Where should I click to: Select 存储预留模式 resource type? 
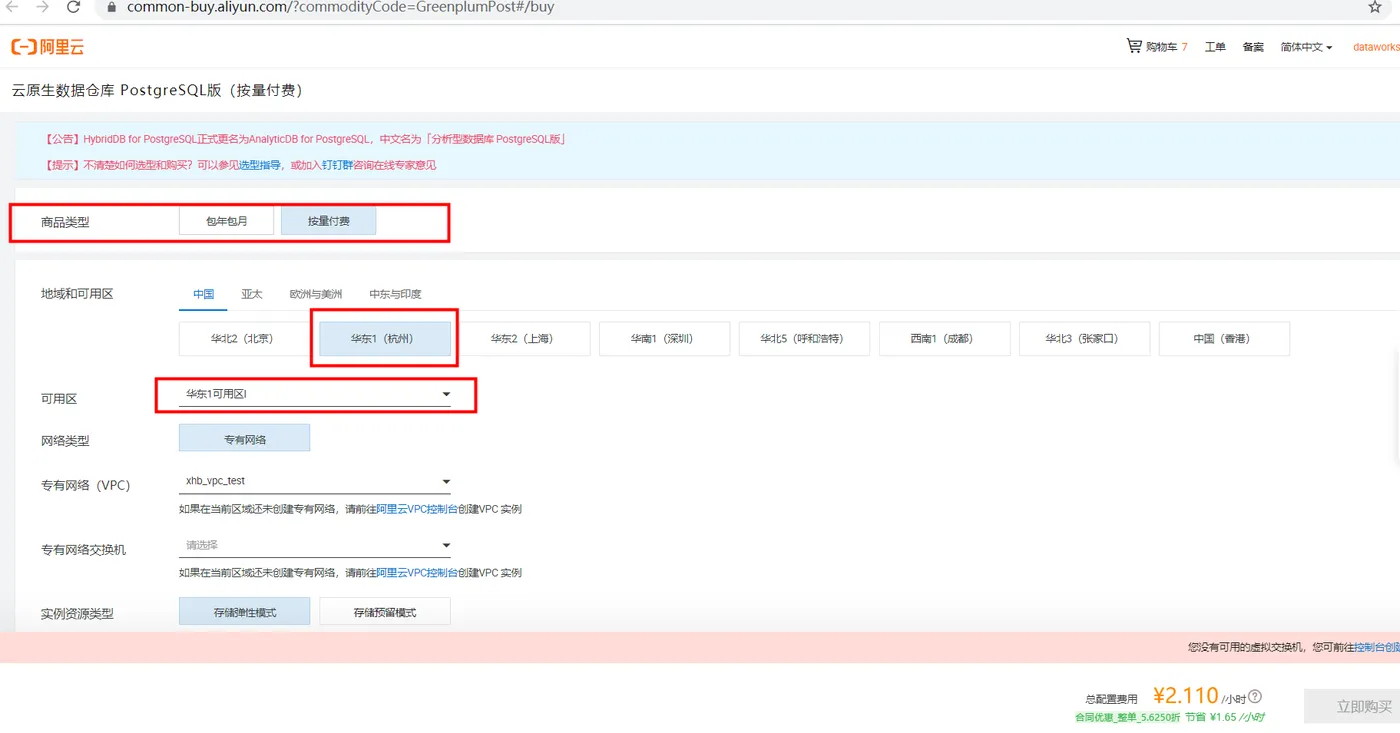385,612
